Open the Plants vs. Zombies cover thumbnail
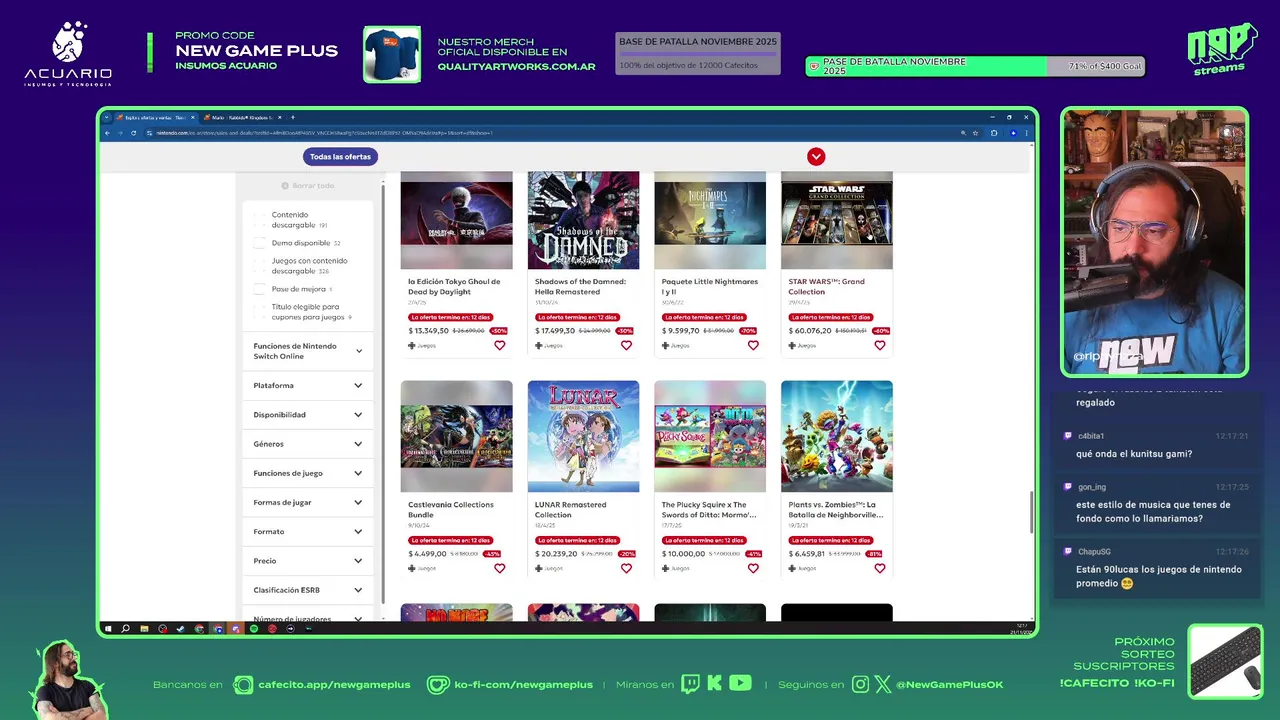The width and height of the screenshot is (1280, 720). point(837,436)
